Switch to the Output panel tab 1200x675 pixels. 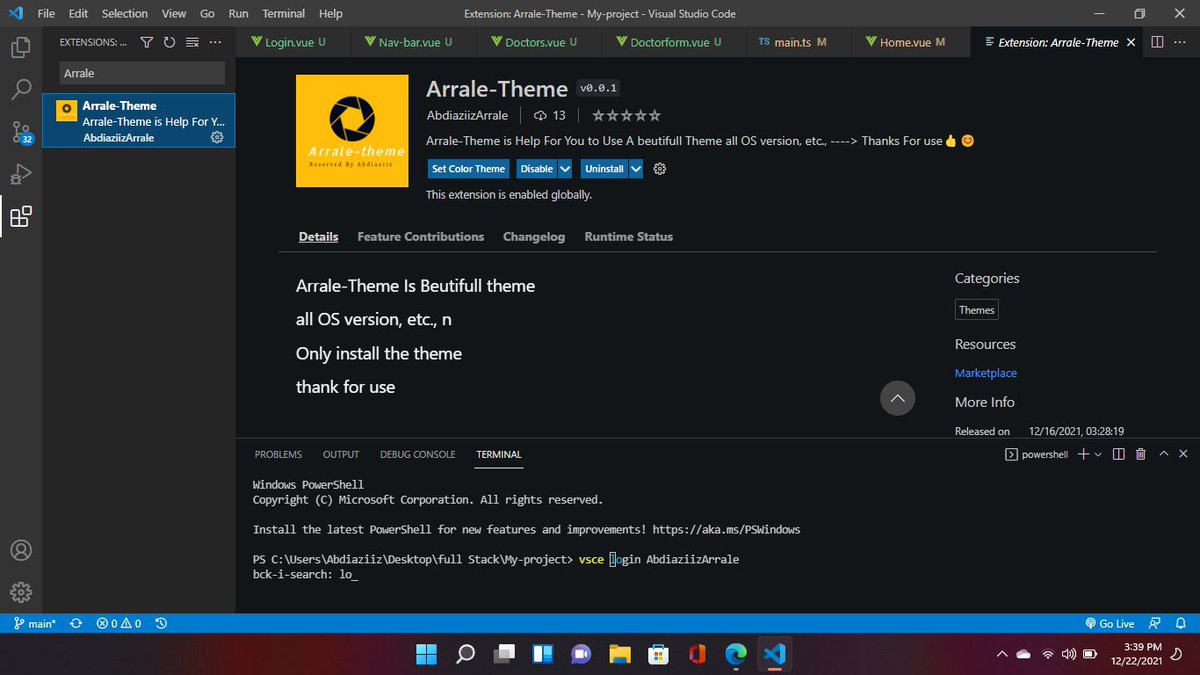tap(341, 454)
